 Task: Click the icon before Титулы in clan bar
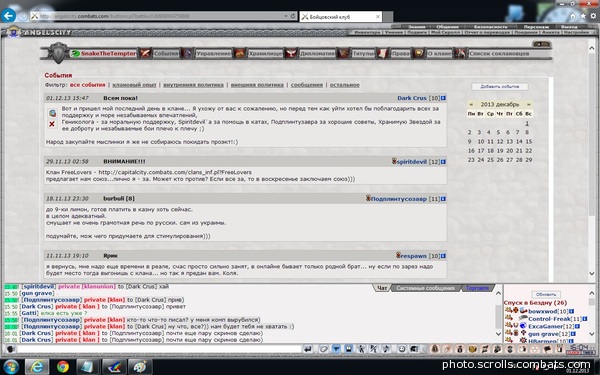pyautogui.click(x=344, y=54)
